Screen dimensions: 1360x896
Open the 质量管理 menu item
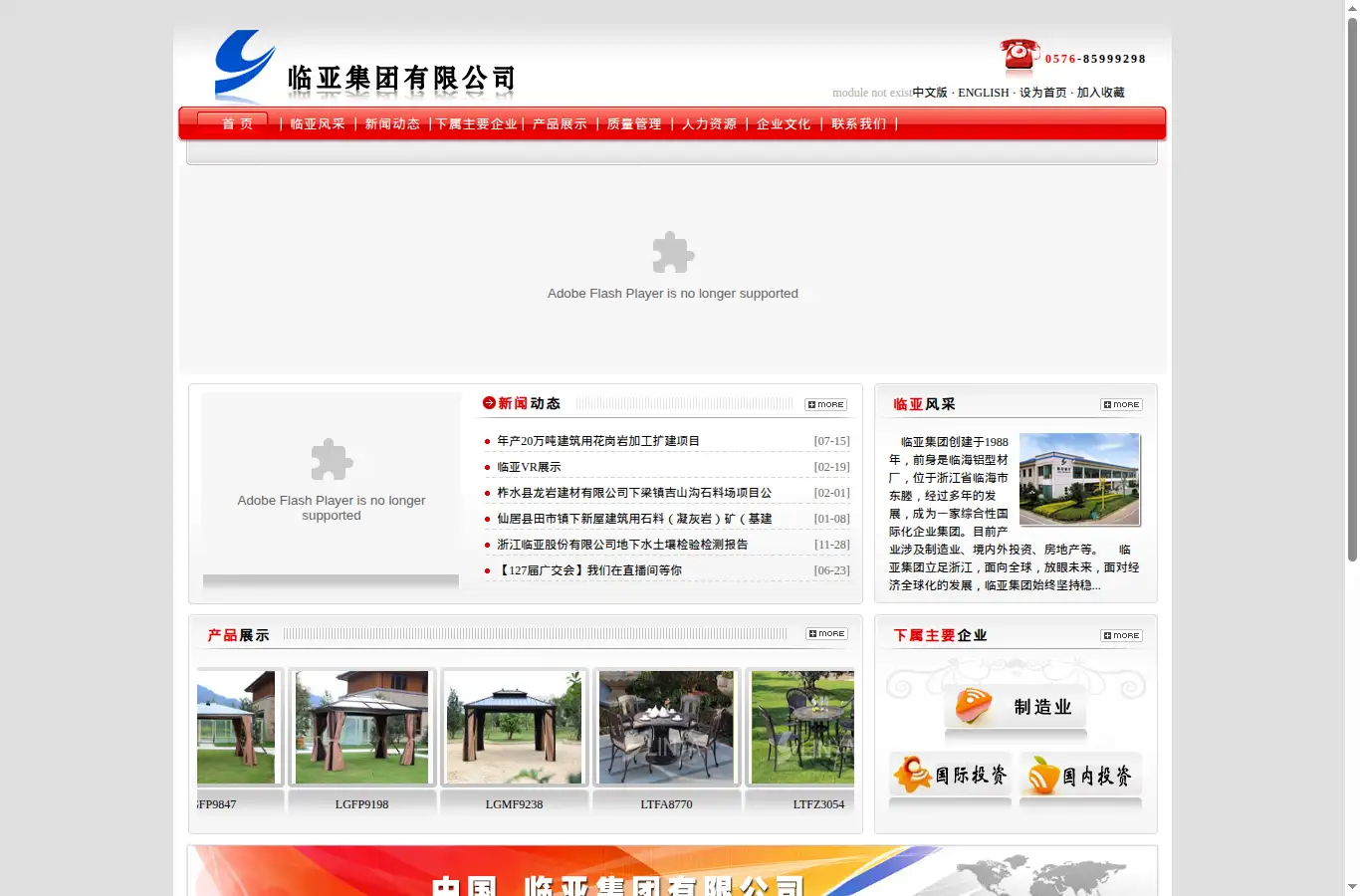634,124
